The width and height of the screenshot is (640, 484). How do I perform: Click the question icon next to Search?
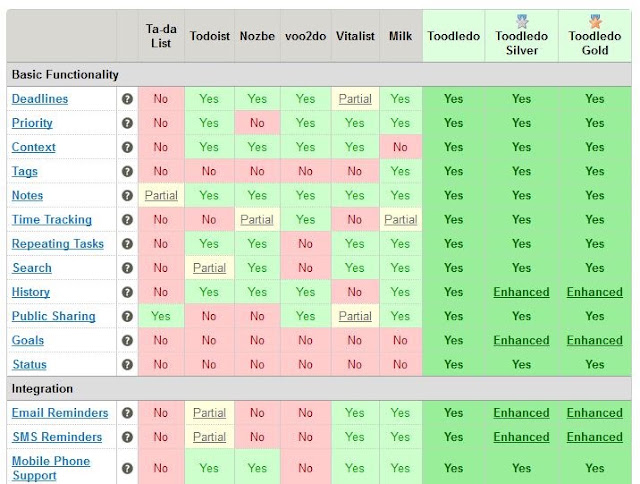pyautogui.click(x=127, y=268)
